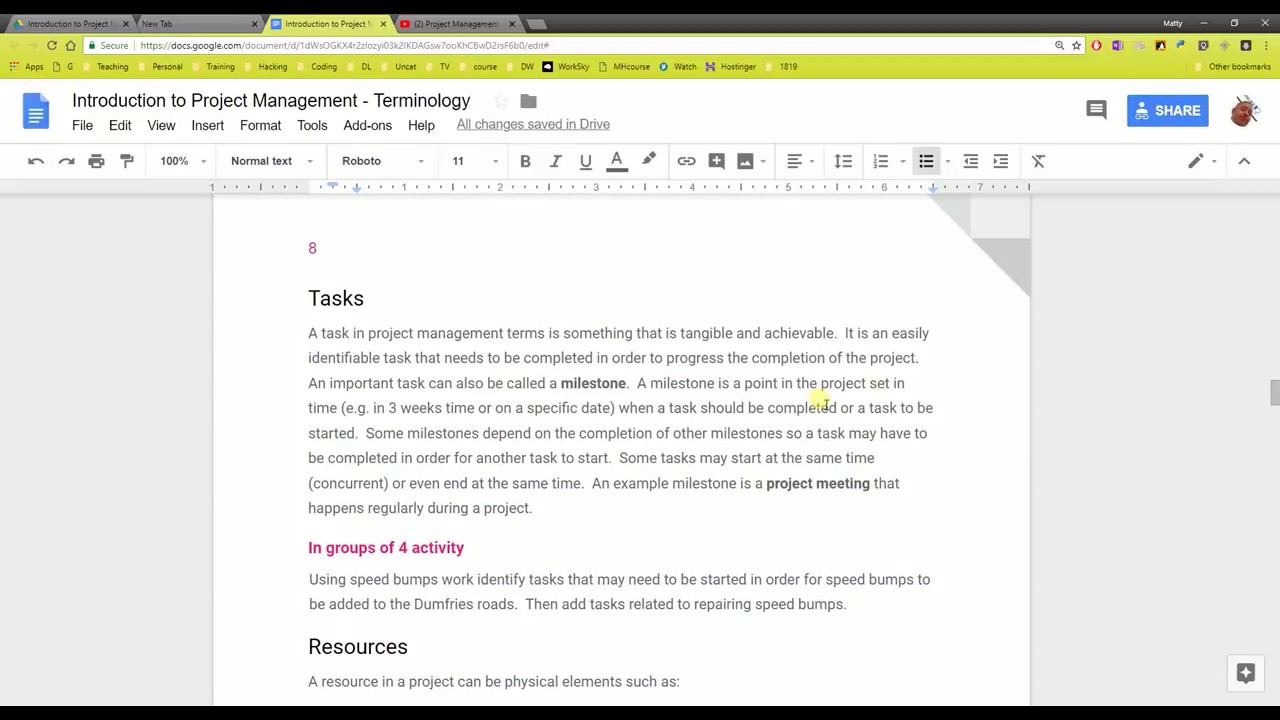This screenshot has width=1280, height=720.
Task: Expand the editing mode dropdown arrow
Action: coord(1214,161)
